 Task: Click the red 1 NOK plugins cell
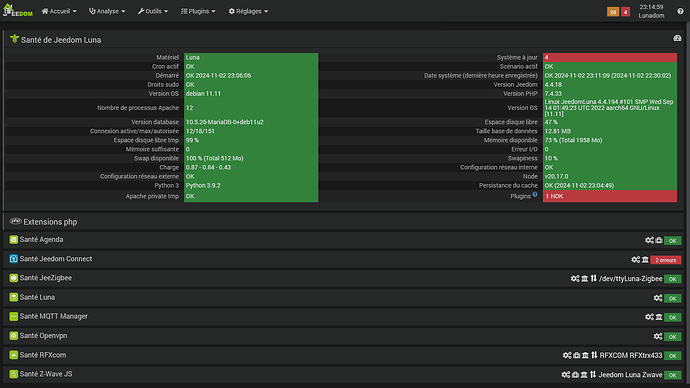click(x=610, y=196)
